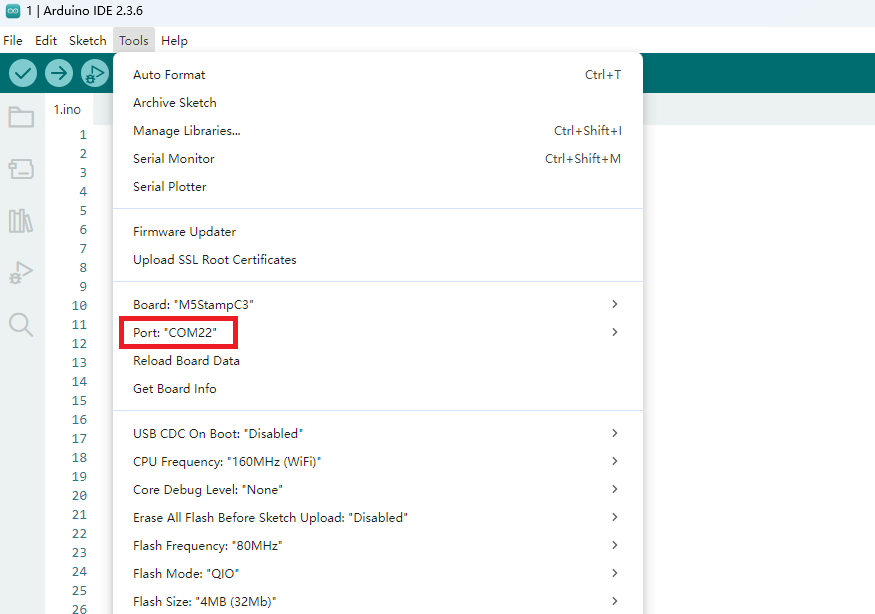Open the Search sidebar icon
The height and width of the screenshot is (614, 875).
21,324
